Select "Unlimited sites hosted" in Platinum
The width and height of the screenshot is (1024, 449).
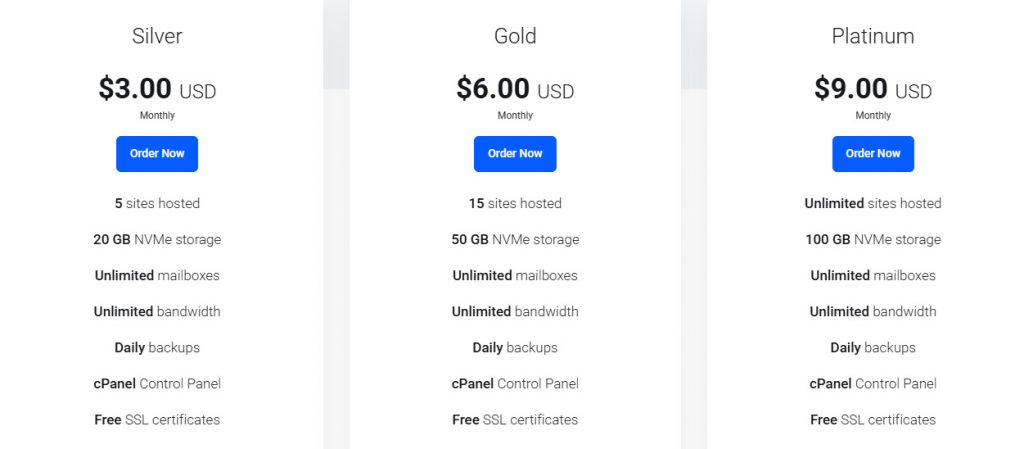[x=873, y=203]
